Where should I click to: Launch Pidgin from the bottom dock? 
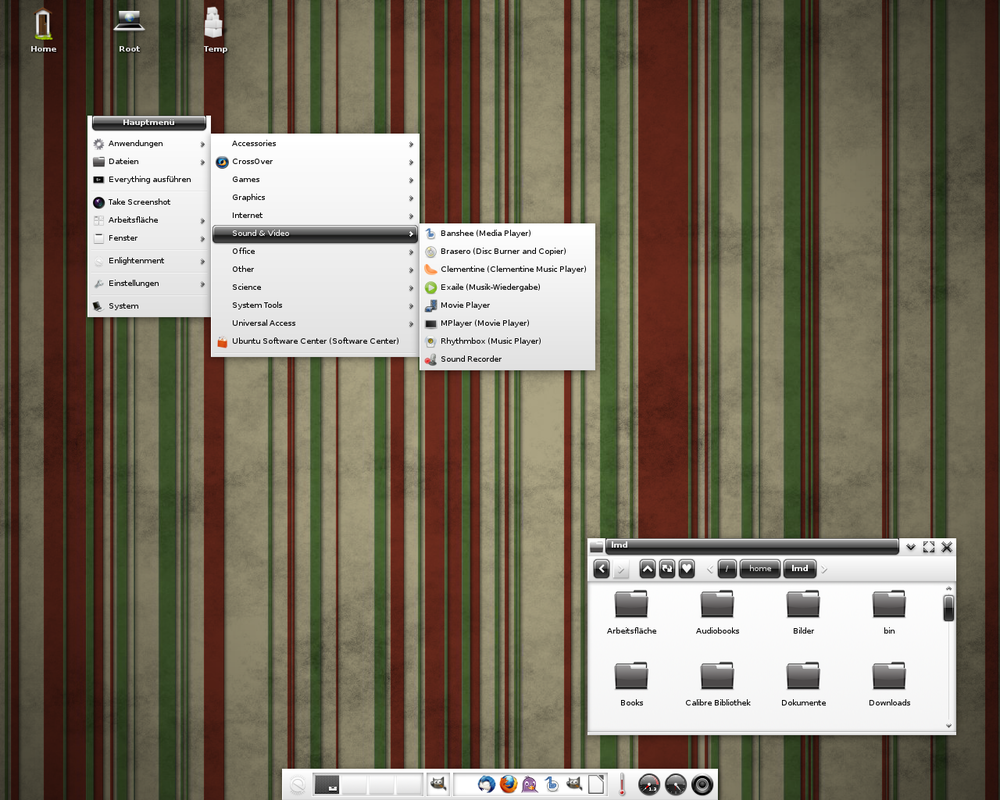(529, 784)
